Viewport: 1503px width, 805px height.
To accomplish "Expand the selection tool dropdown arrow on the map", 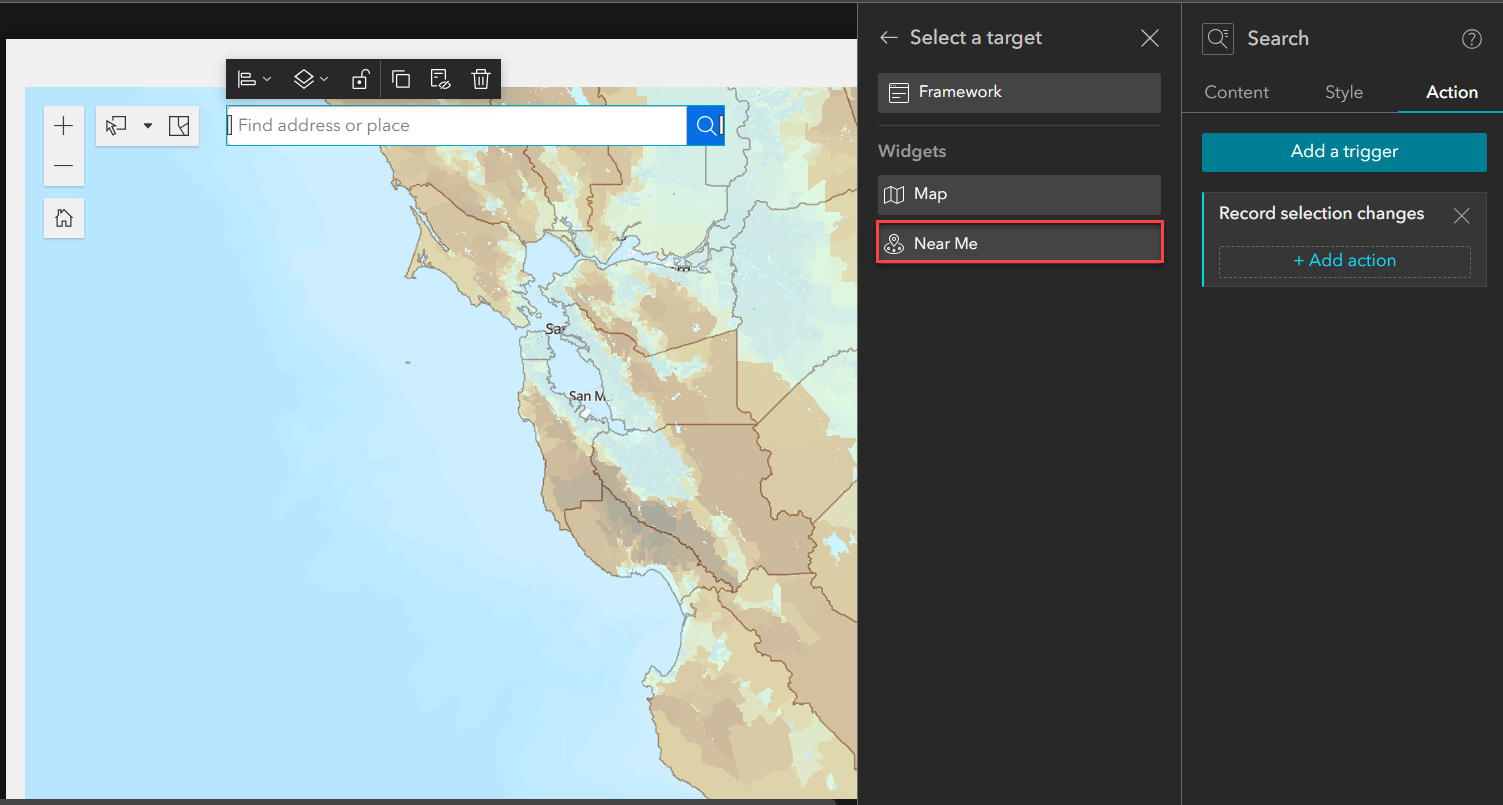I will (147, 125).
